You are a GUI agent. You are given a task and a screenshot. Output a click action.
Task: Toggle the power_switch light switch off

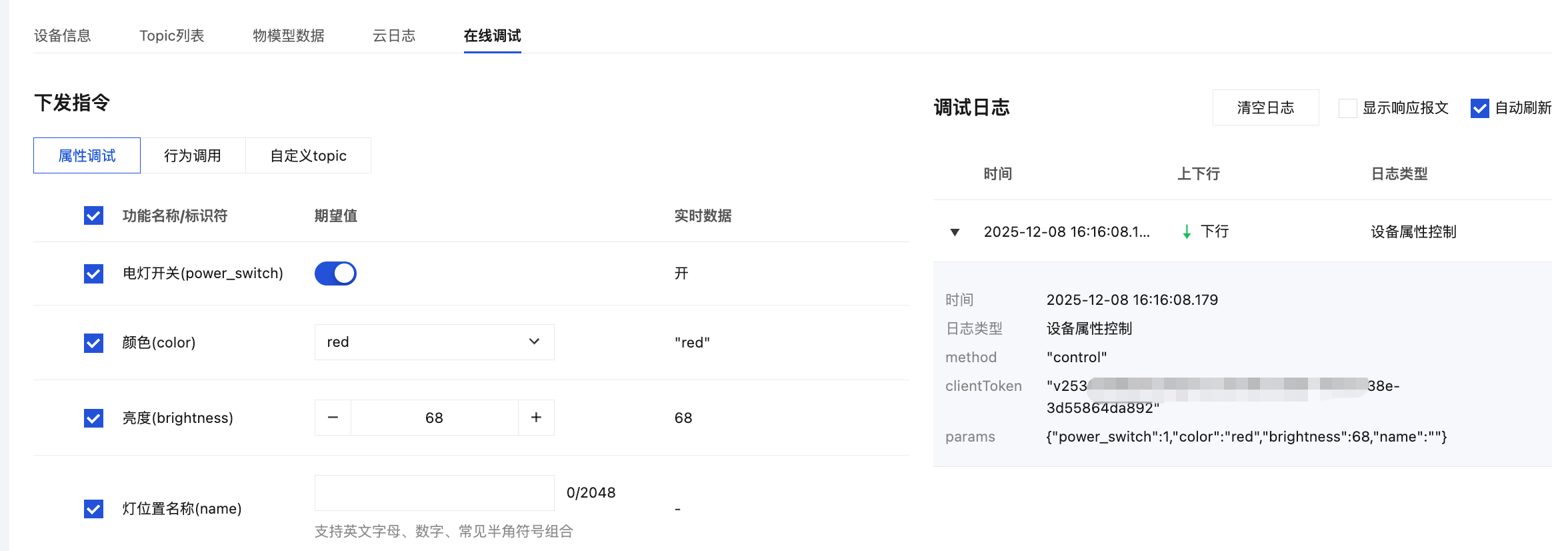(335, 273)
